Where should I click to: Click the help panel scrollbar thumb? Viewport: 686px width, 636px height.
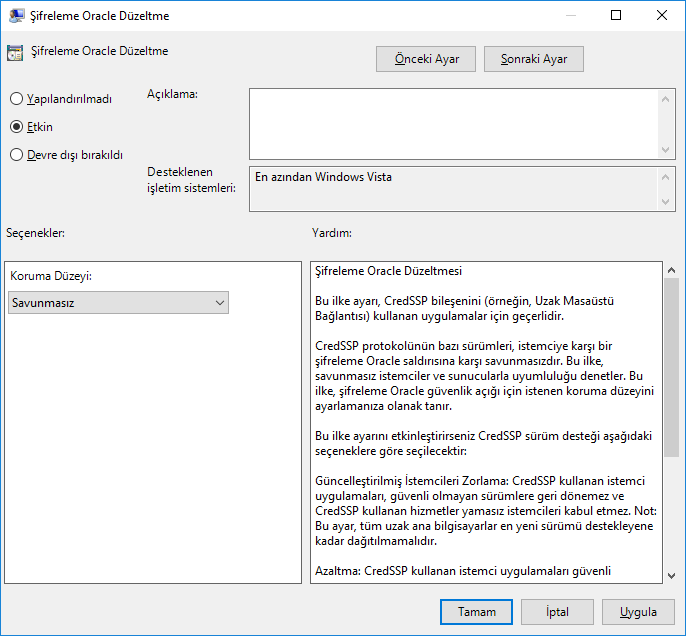[672, 367]
